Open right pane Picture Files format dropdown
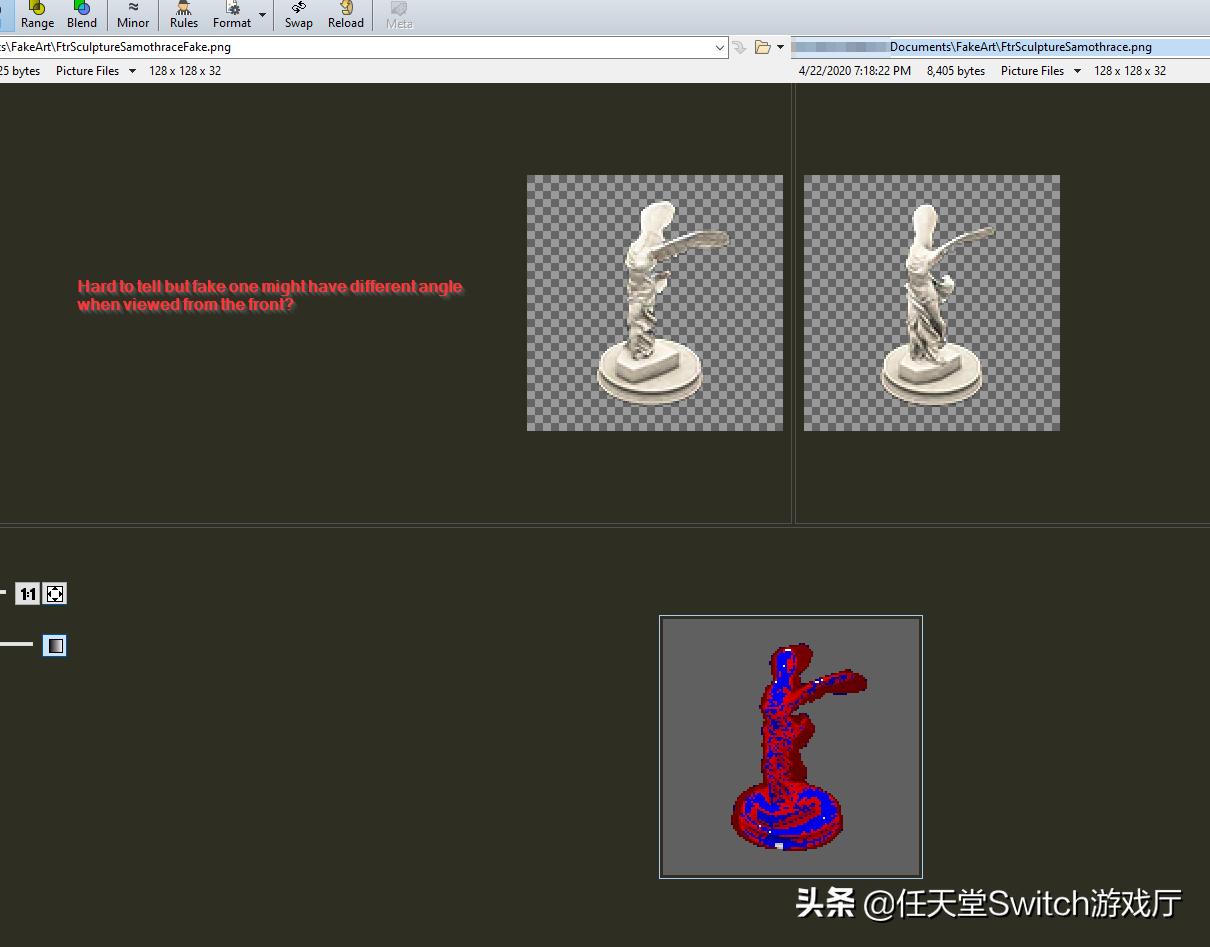The width and height of the screenshot is (1210, 947). [x=1040, y=71]
